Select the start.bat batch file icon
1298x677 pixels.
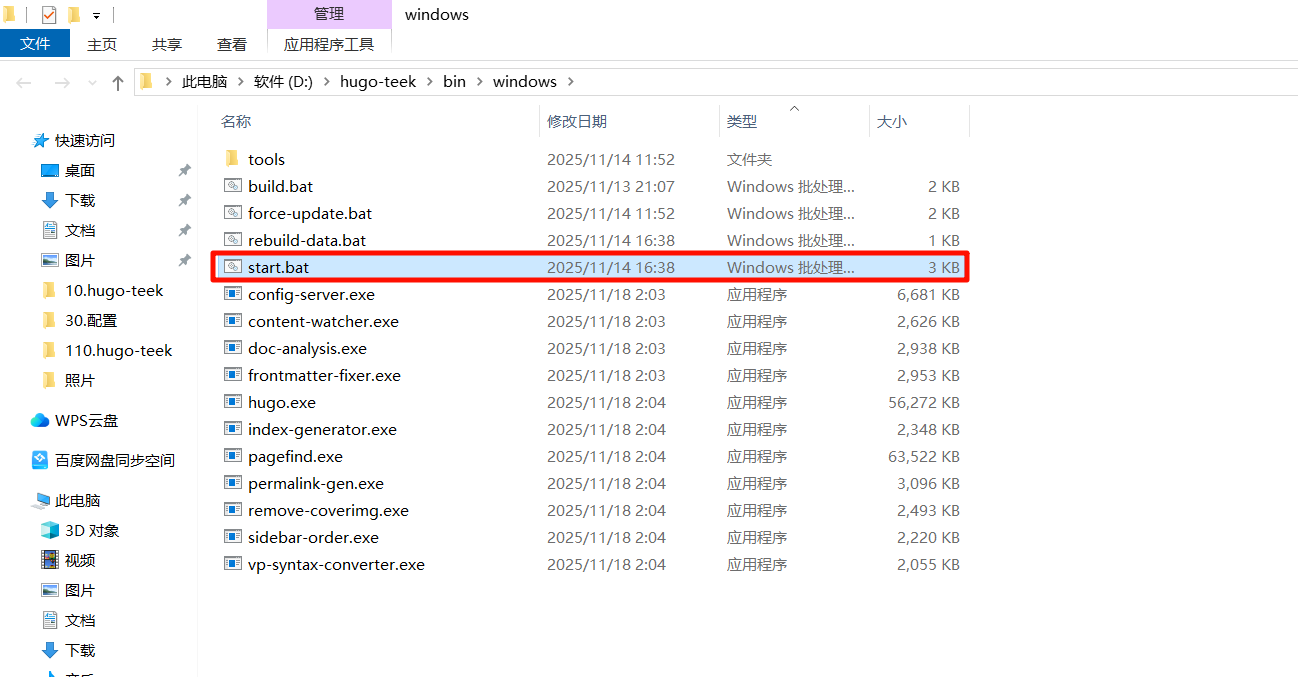click(x=232, y=267)
